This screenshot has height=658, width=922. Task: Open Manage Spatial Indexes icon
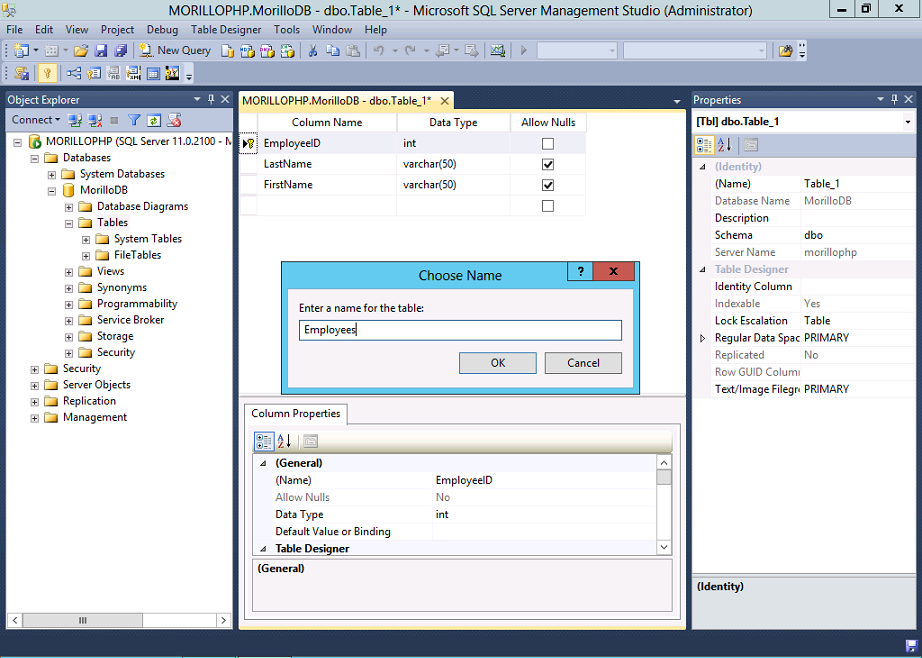click(172, 73)
